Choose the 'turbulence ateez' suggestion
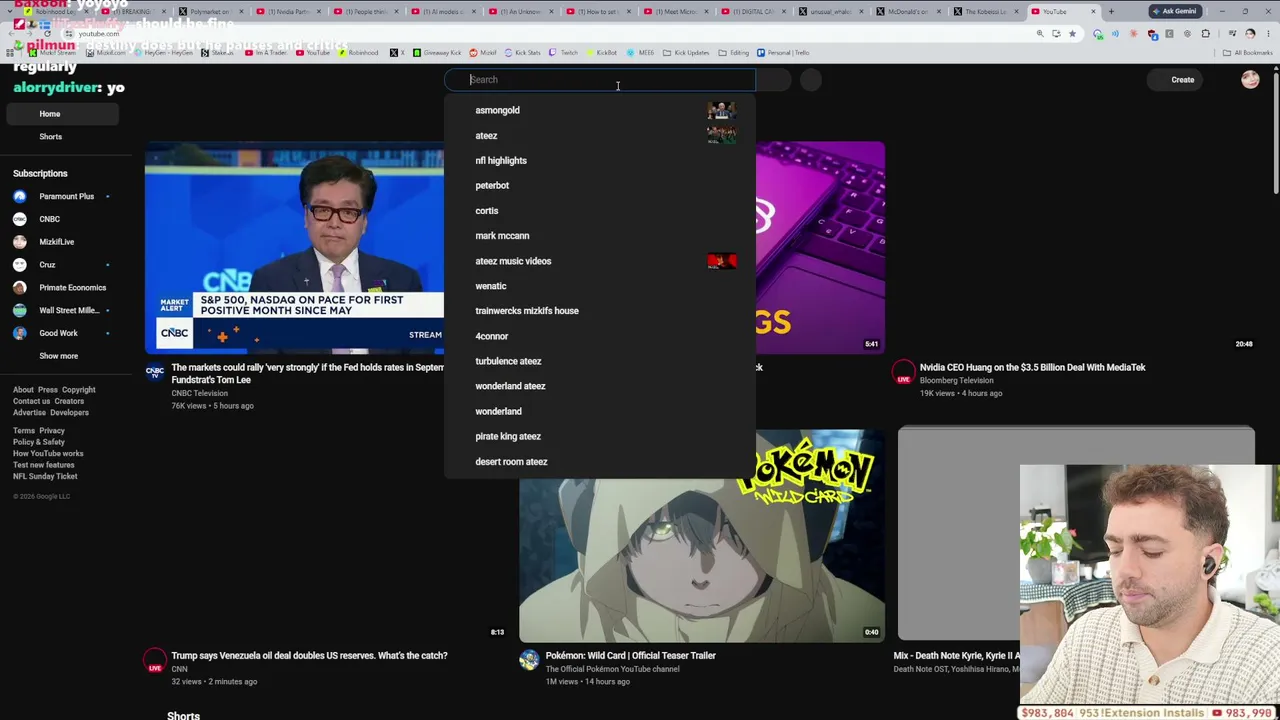Image resolution: width=1280 pixels, height=720 pixels. [600, 361]
